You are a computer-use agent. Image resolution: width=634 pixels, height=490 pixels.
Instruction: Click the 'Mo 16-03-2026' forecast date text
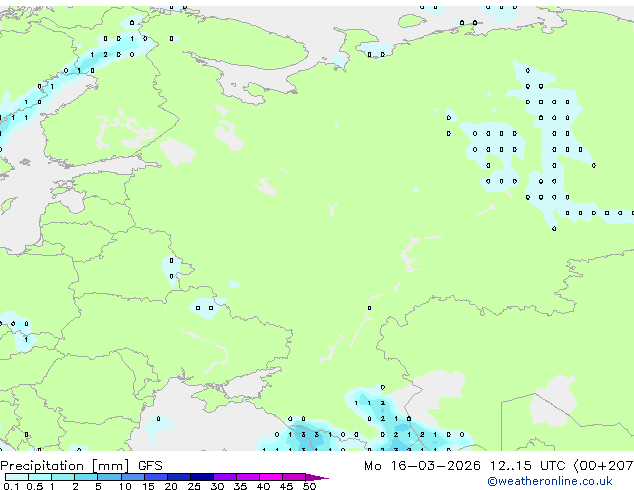[422, 466]
